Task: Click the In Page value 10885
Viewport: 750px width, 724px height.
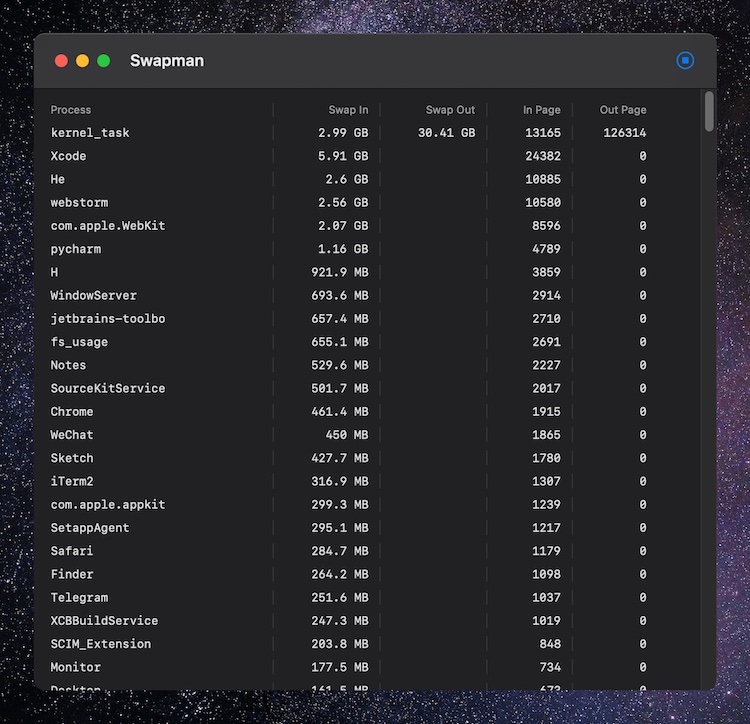Action: tap(543, 179)
